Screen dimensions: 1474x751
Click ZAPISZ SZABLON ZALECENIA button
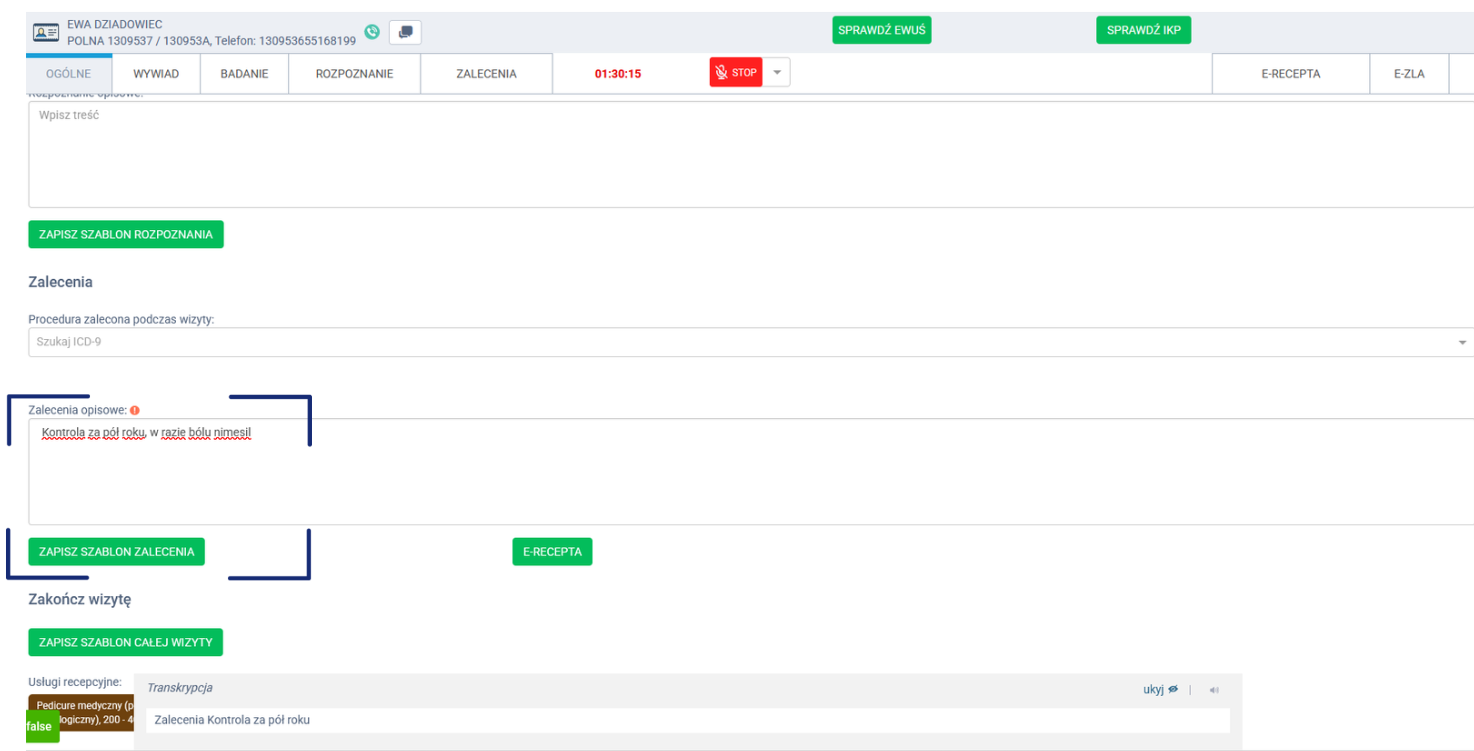116,552
